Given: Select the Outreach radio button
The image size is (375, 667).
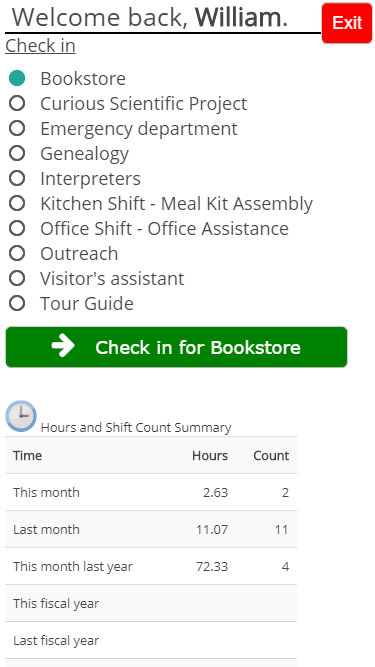Looking at the screenshot, I should [x=17, y=254].
